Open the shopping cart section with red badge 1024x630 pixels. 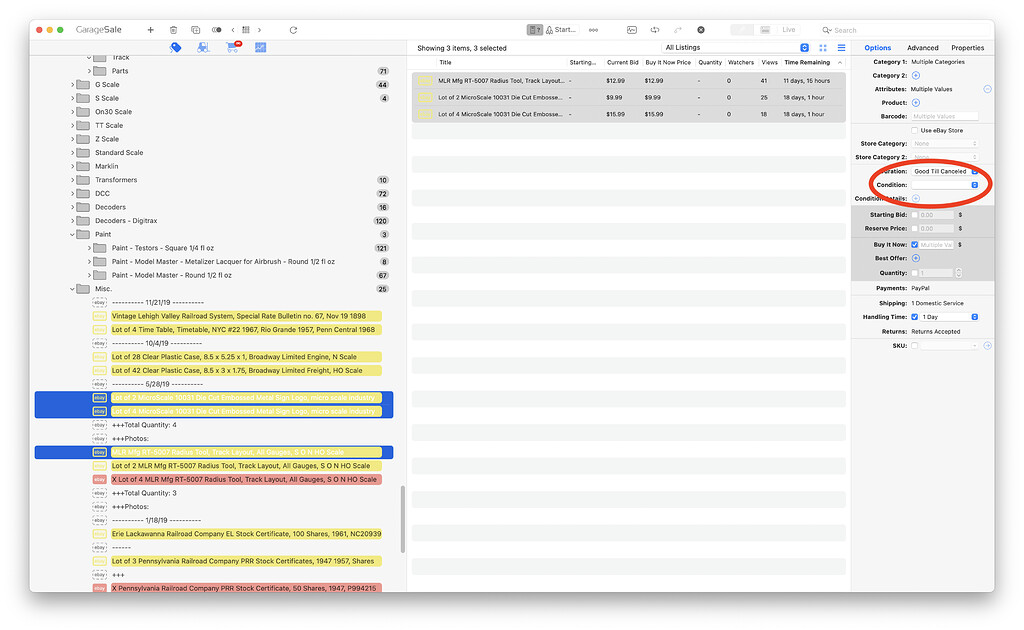click(232, 47)
